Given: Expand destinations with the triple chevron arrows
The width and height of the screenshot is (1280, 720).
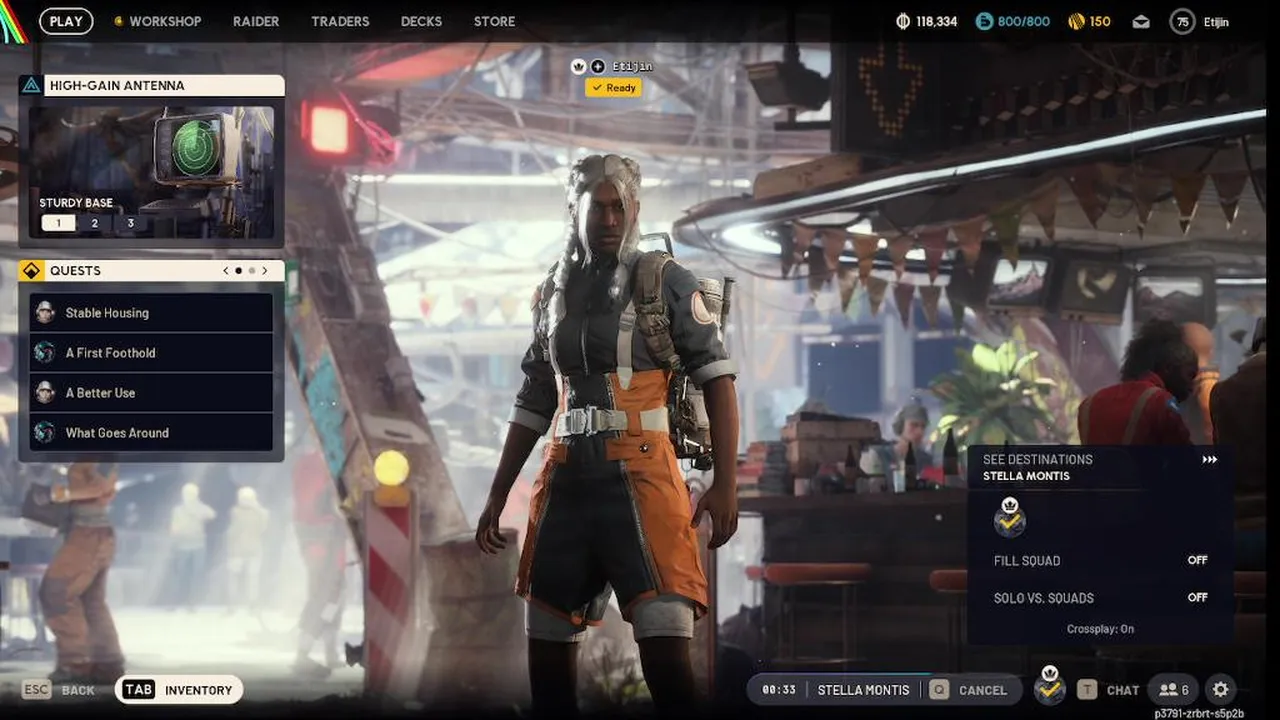Looking at the screenshot, I should click(1209, 460).
